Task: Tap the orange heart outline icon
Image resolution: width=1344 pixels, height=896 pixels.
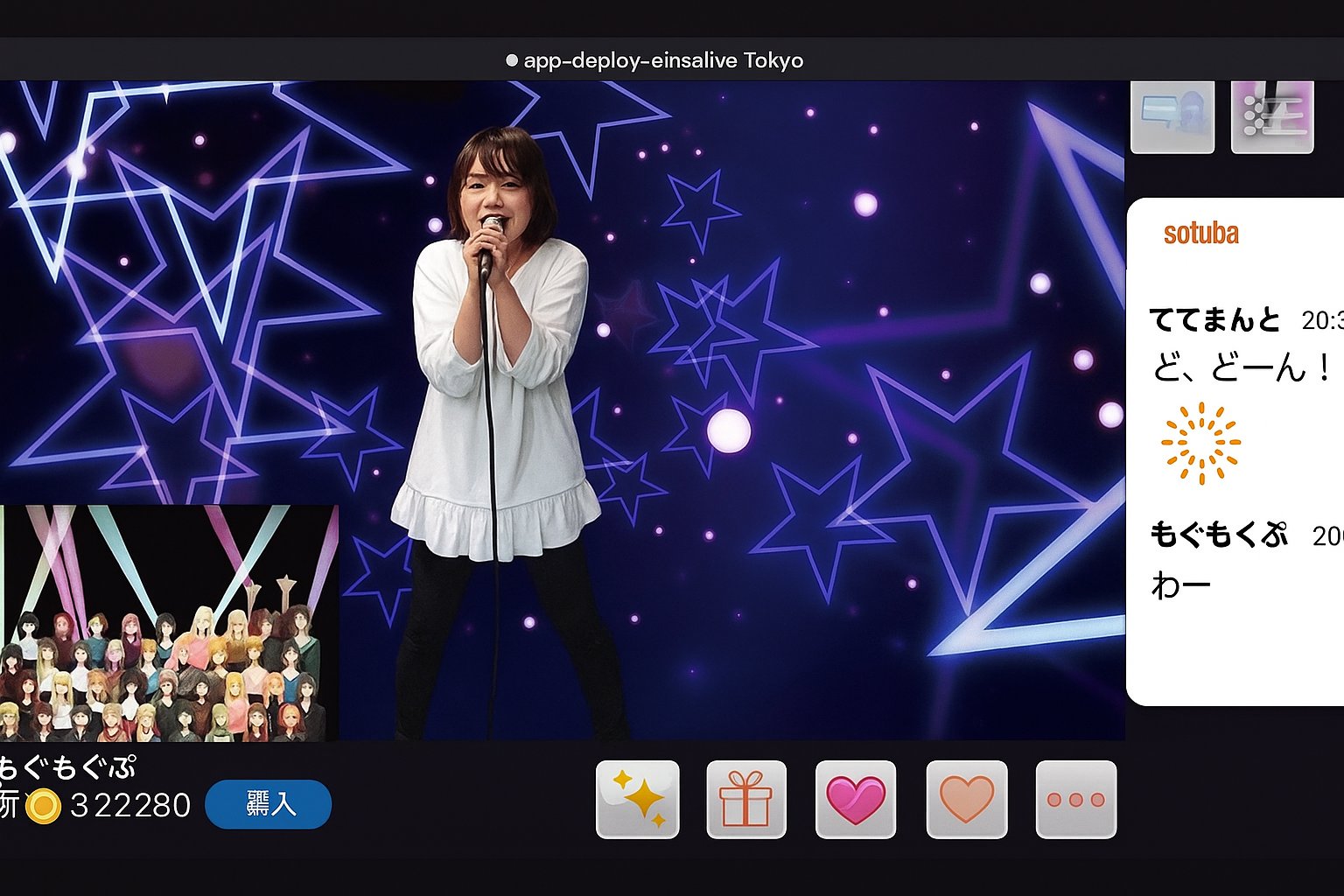Action: pyautogui.click(x=966, y=799)
